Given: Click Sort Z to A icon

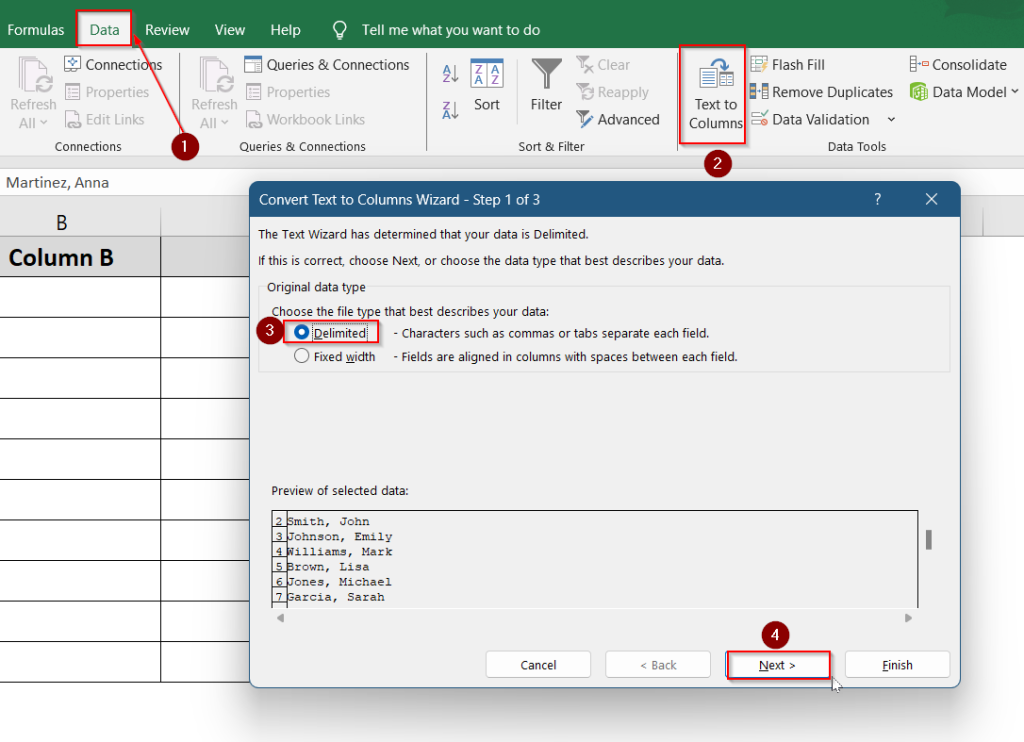Looking at the screenshot, I should (450, 108).
